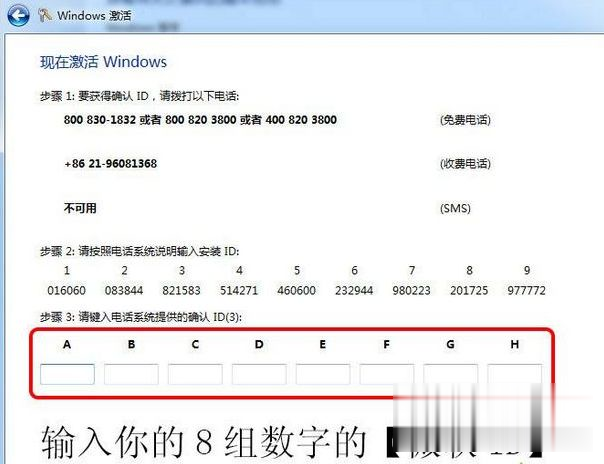This screenshot has height=464, width=604.
Task: Click the 步骤 3 instruction line
Action: pos(141,317)
